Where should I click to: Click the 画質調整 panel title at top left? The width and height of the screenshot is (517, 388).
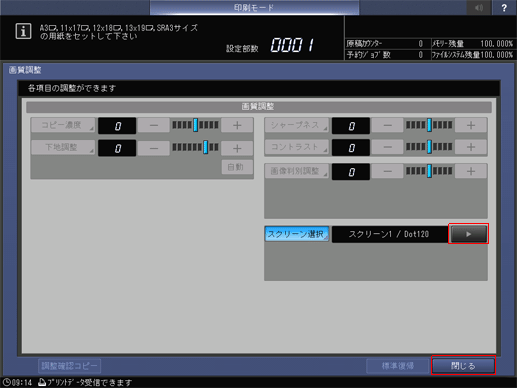25,70
